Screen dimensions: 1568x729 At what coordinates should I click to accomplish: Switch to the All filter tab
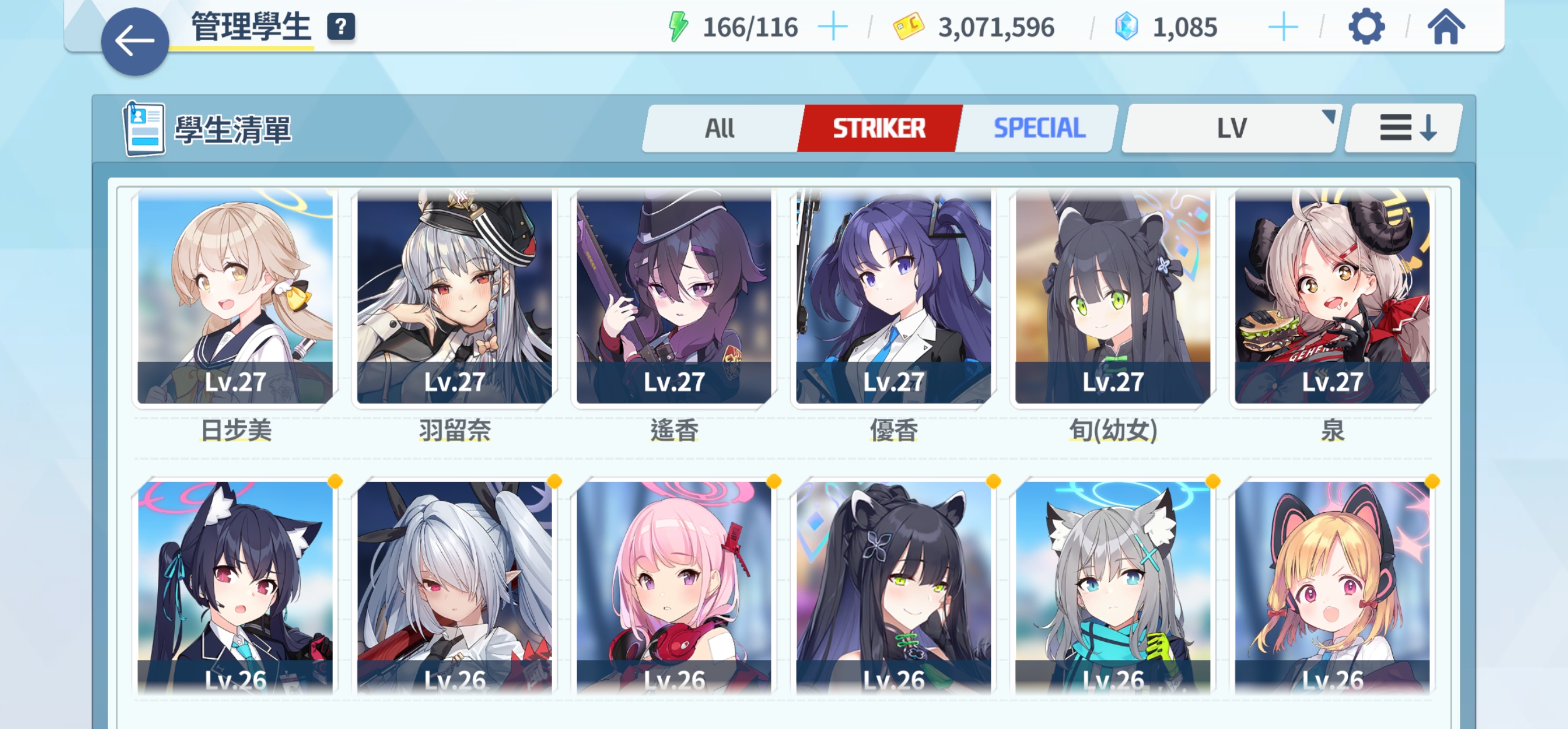pyautogui.click(x=720, y=128)
